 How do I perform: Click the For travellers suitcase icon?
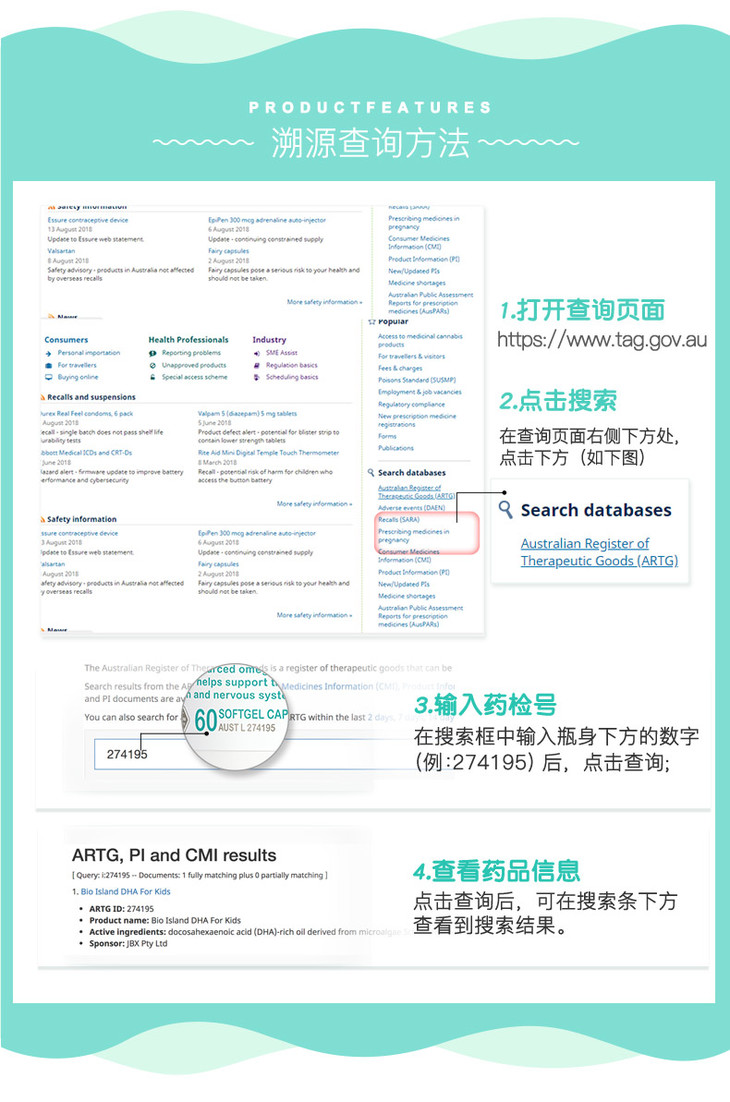[x=48, y=365]
